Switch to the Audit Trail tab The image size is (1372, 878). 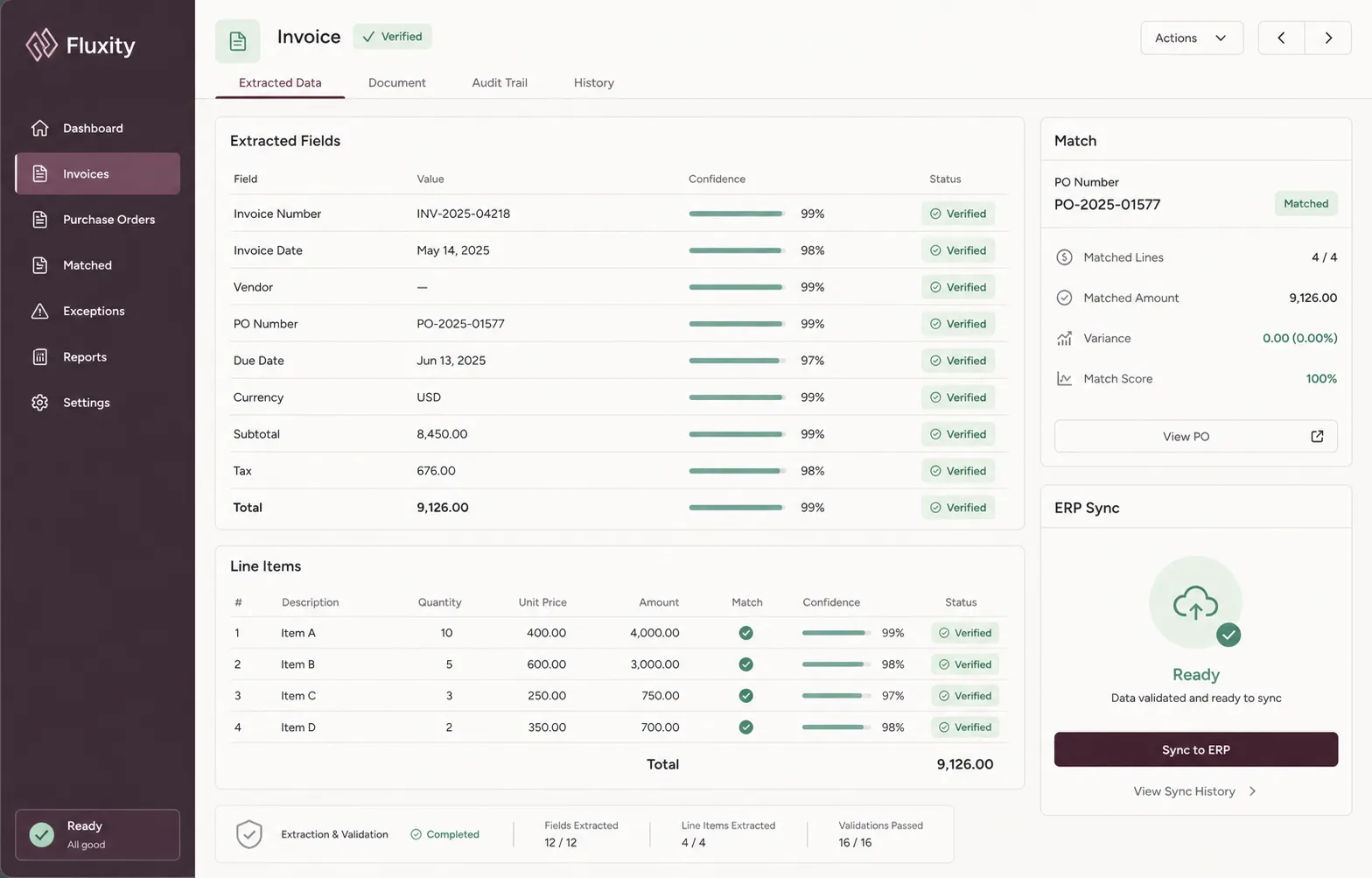[500, 82]
